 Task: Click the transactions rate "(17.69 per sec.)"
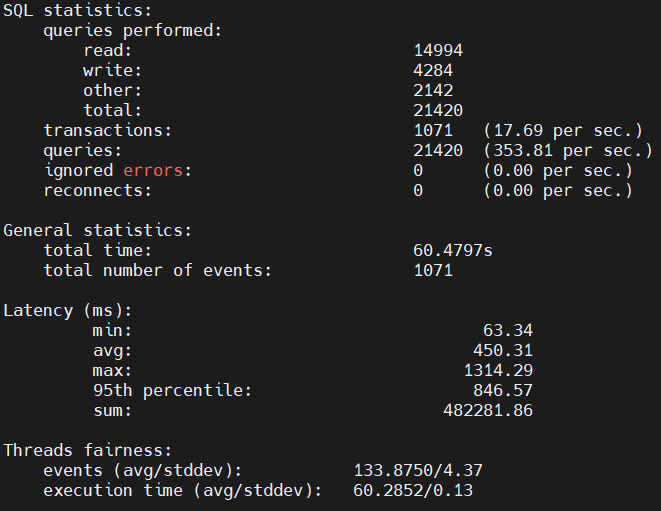click(561, 130)
